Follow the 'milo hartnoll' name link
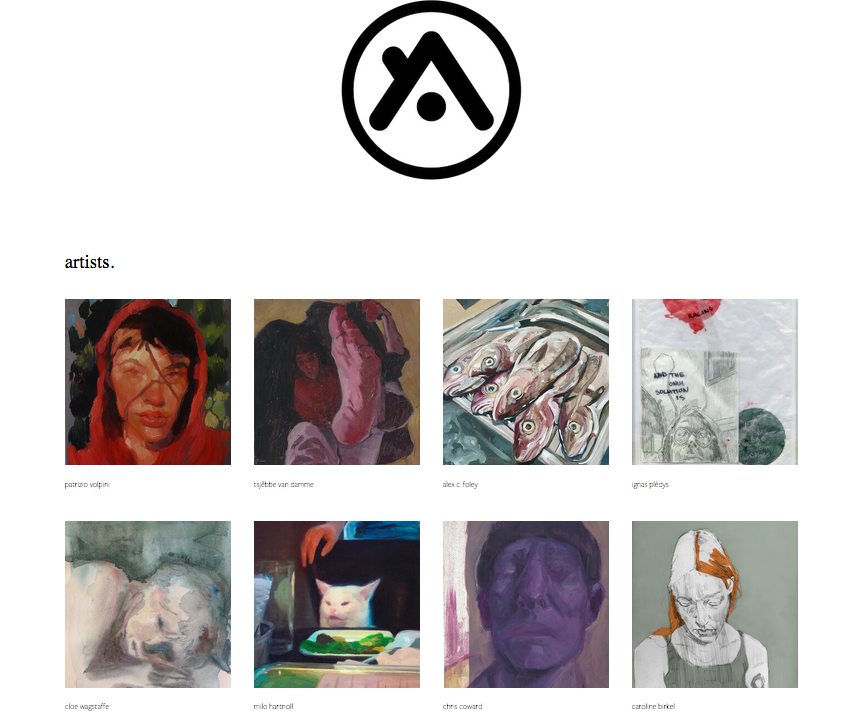The image size is (857, 711). tap(273, 706)
